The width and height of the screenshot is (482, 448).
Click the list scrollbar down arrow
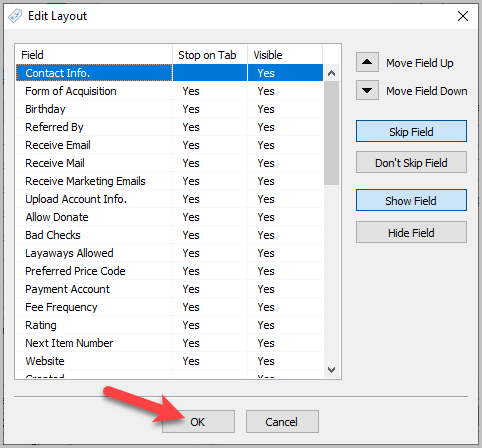[331, 370]
